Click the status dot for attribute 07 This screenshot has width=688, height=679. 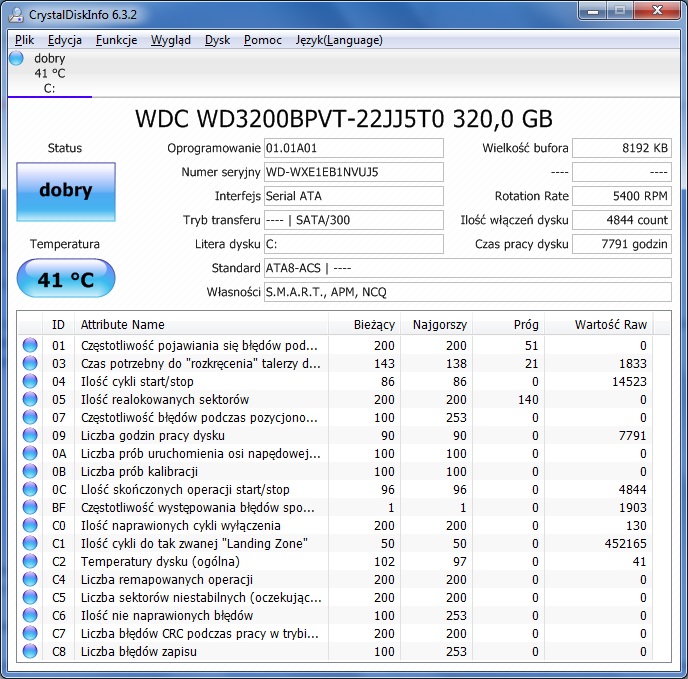(30, 417)
